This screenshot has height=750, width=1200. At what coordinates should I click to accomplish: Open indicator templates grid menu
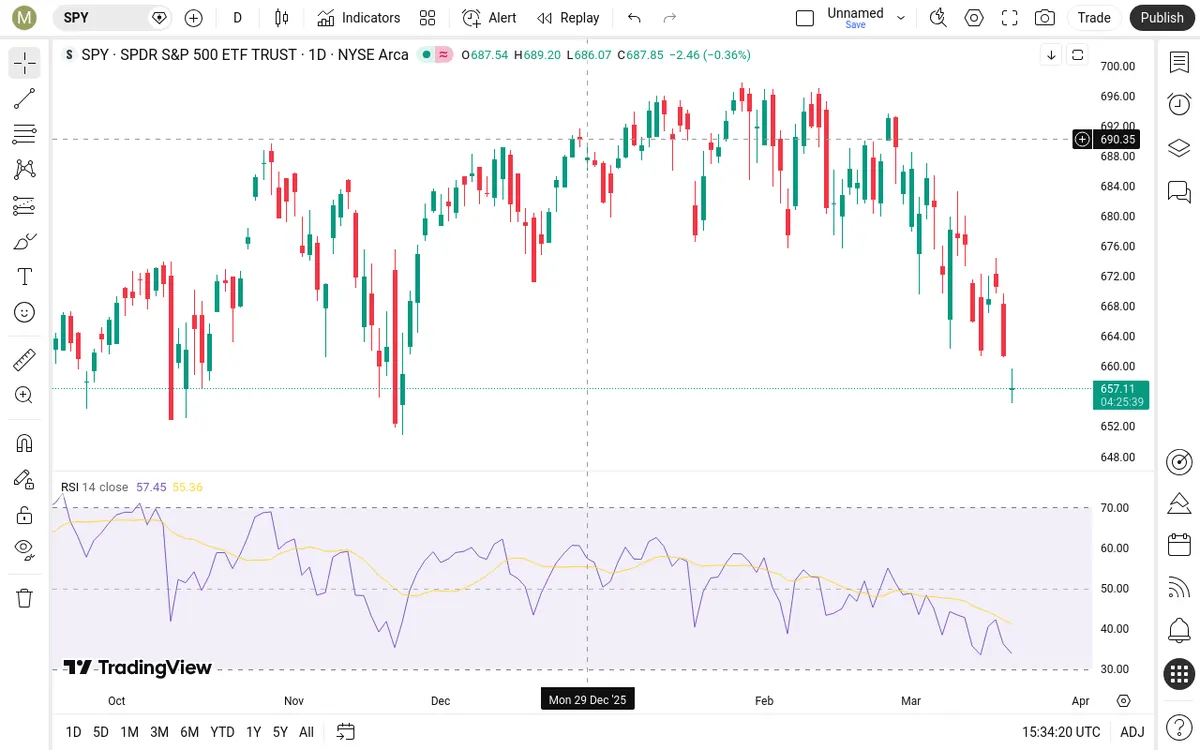428,17
